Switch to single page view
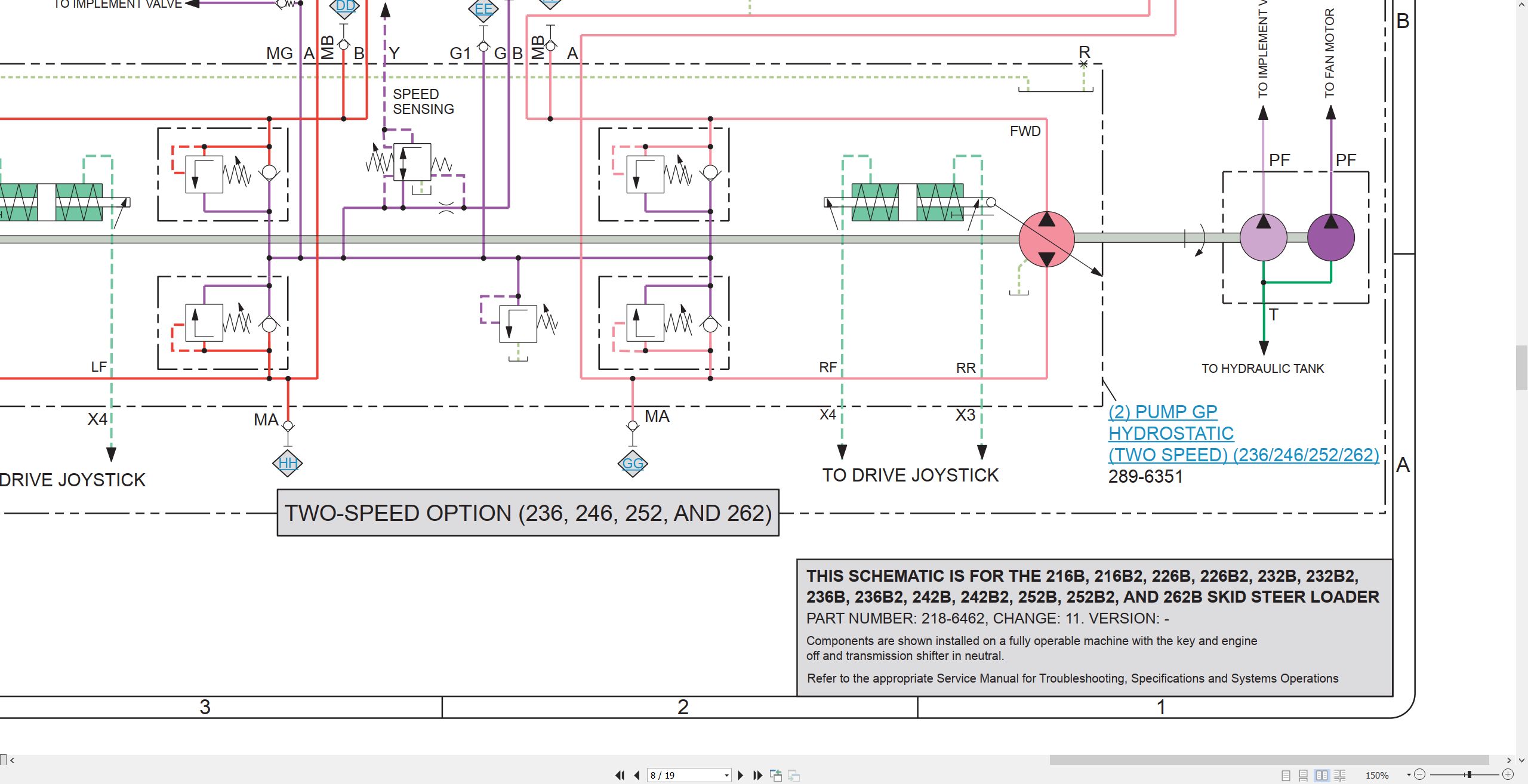 pos(1286,775)
